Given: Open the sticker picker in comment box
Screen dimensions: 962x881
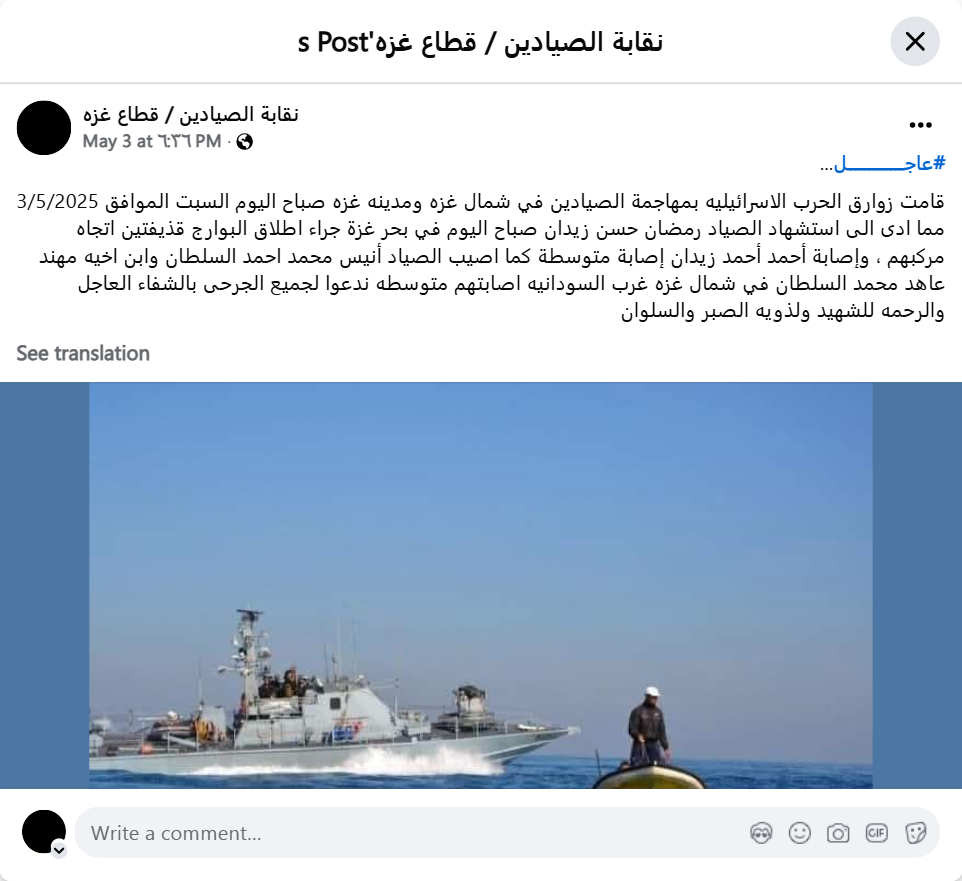Looking at the screenshot, I should coord(915,833).
